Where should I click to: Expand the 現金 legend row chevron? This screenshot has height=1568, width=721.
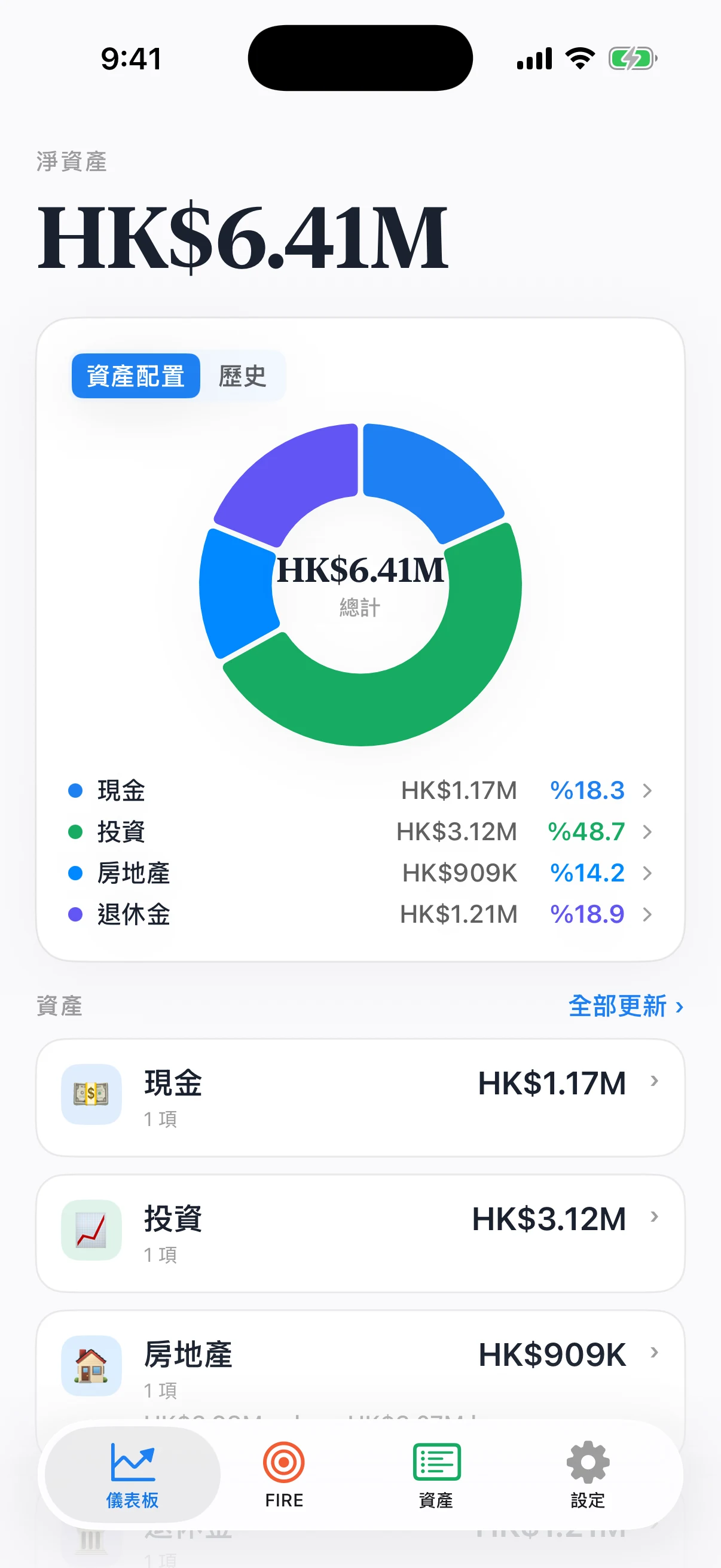(x=647, y=791)
